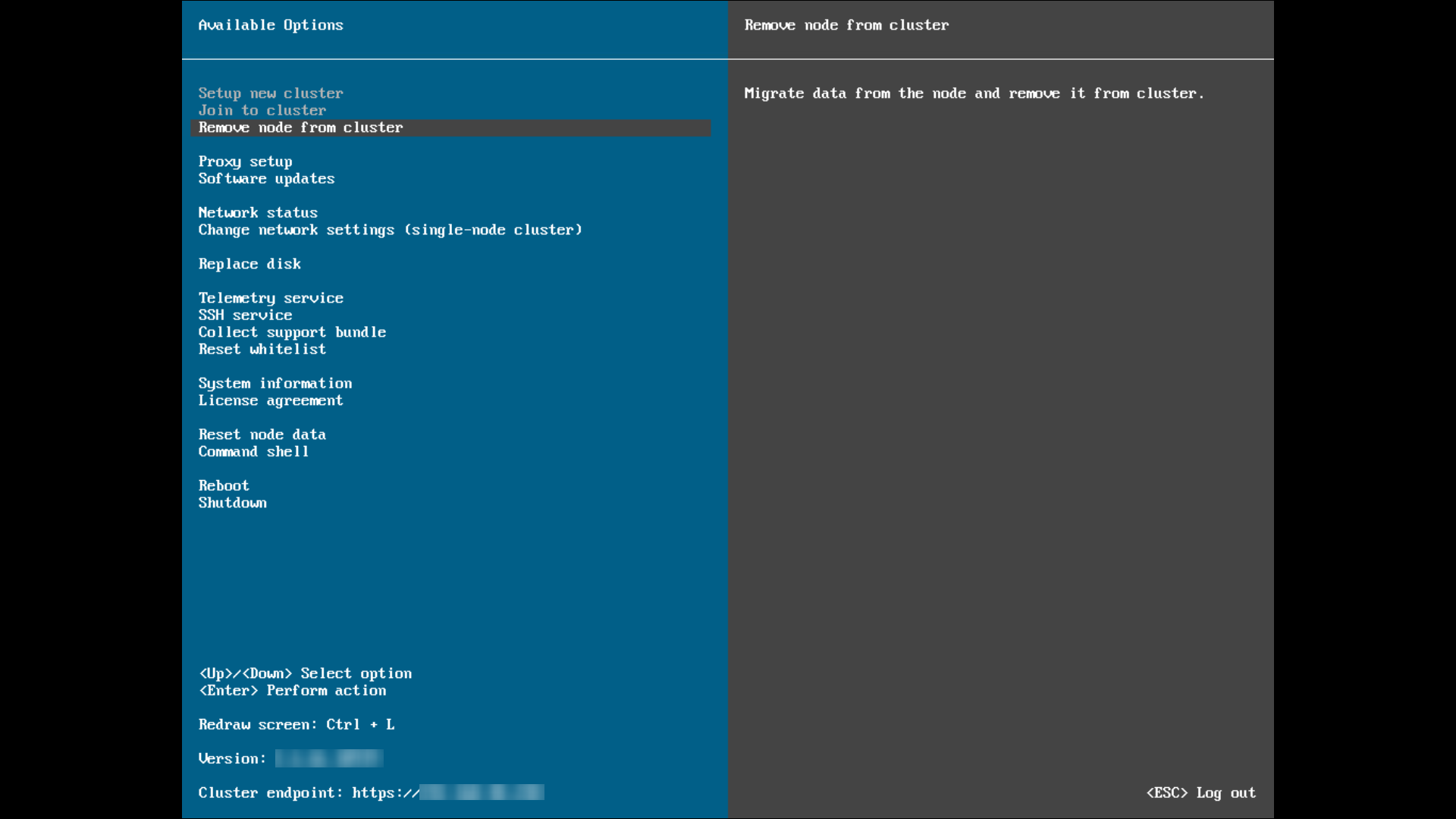This screenshot has width=1456, height=819.
Task: Select Collect support bundle
Action: point(292,332)
